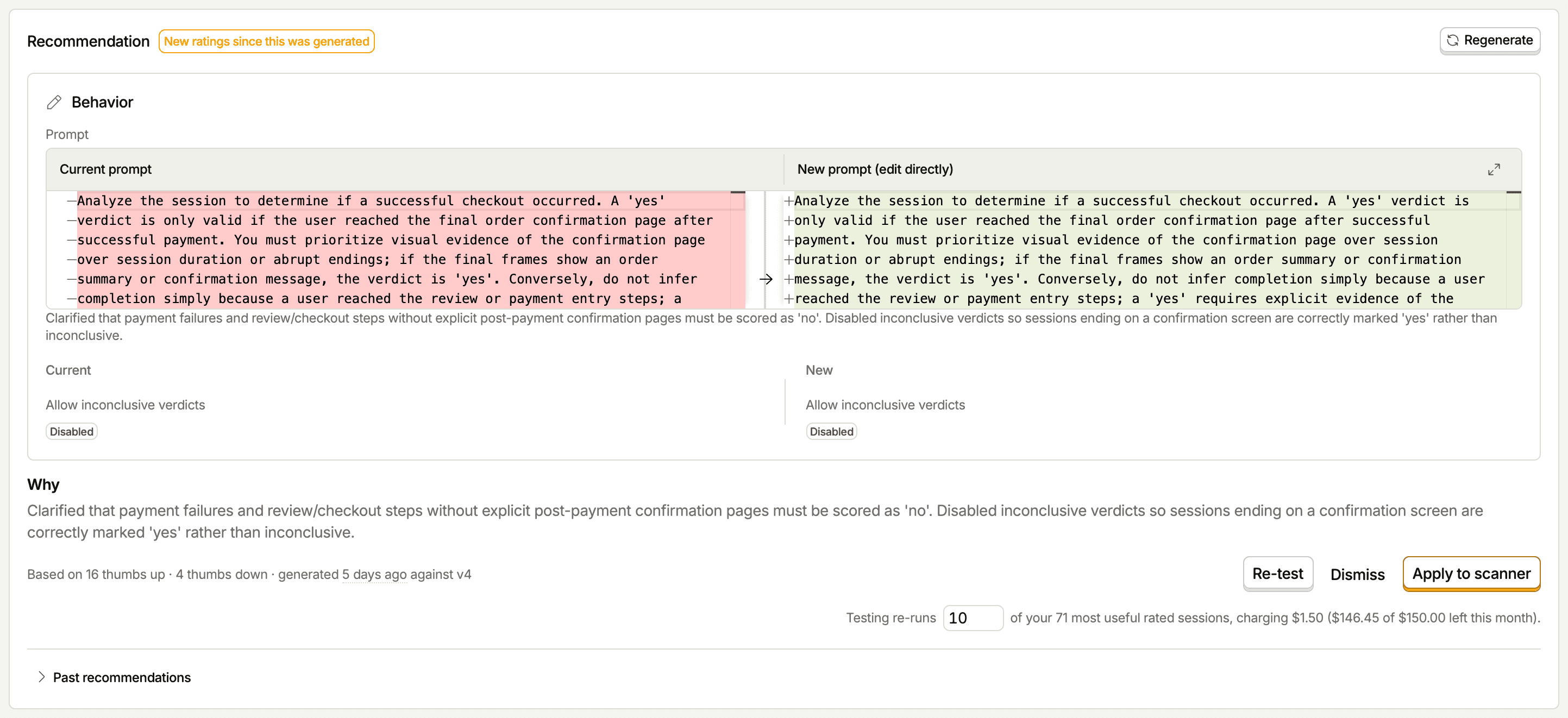
Task: Click the pencil icon next to Behavior
Action: (x=54, y=102)
